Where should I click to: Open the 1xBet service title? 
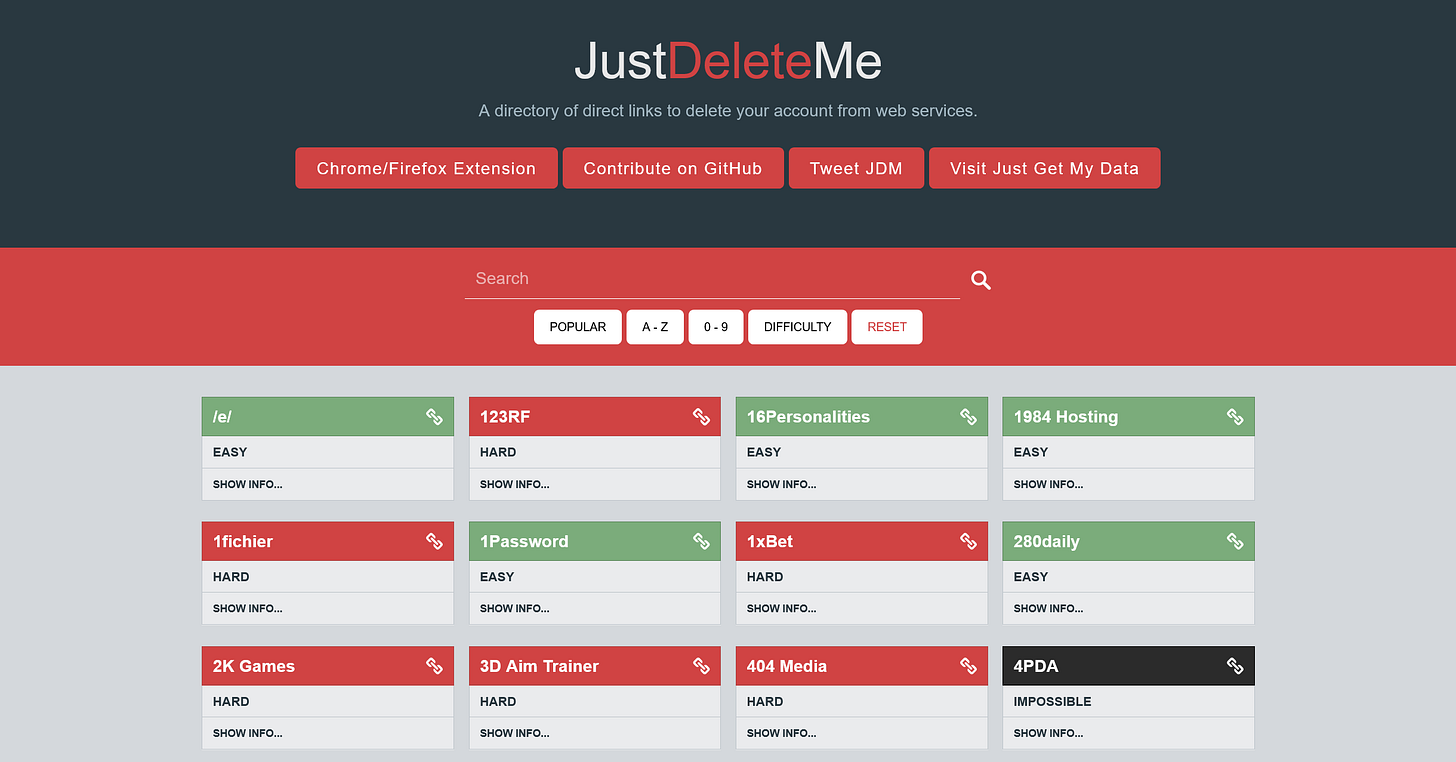point(770,541)
